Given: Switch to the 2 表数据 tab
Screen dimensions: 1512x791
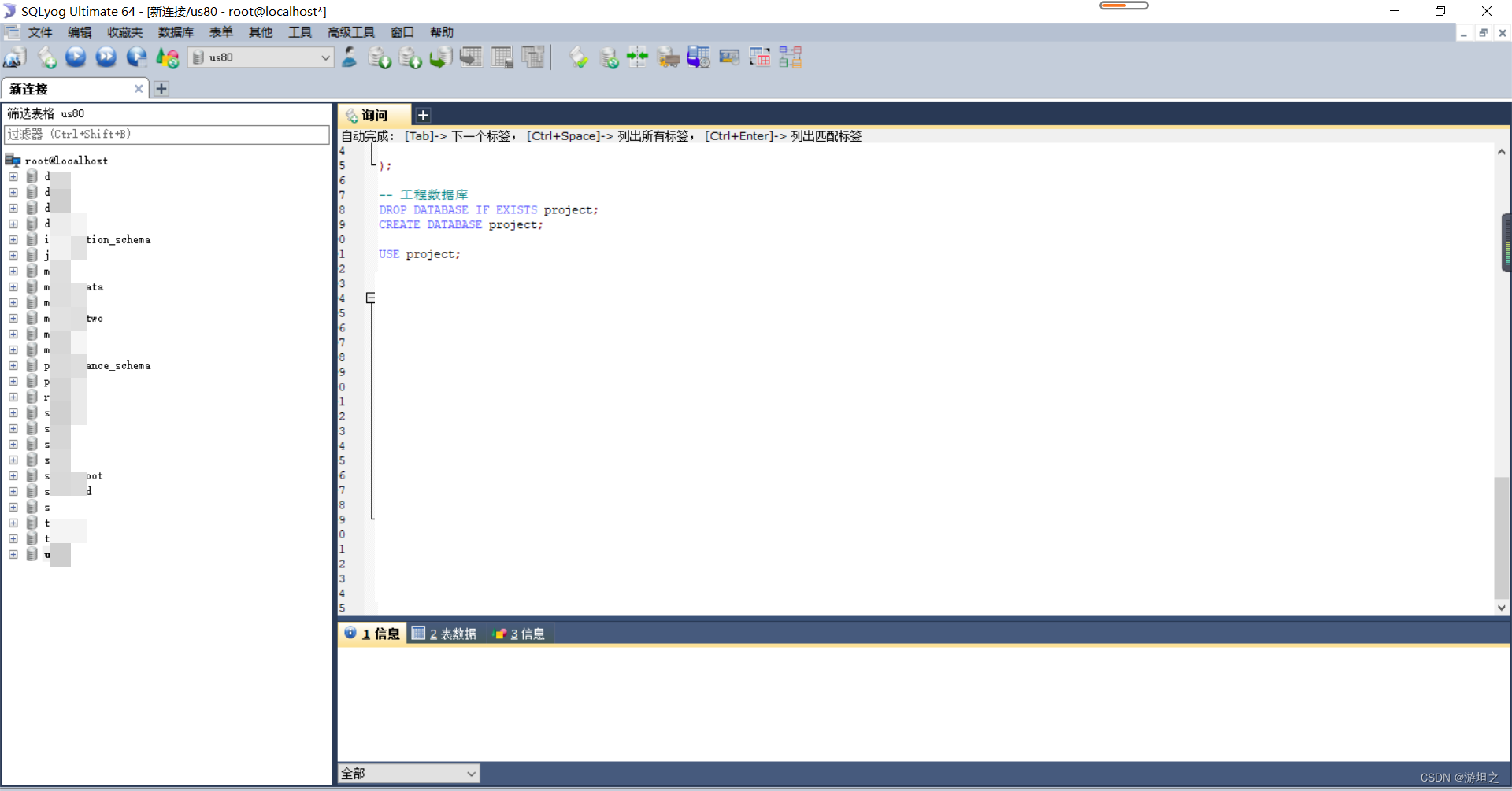Looking at the screenshot, I should click(x=445, y=634).
